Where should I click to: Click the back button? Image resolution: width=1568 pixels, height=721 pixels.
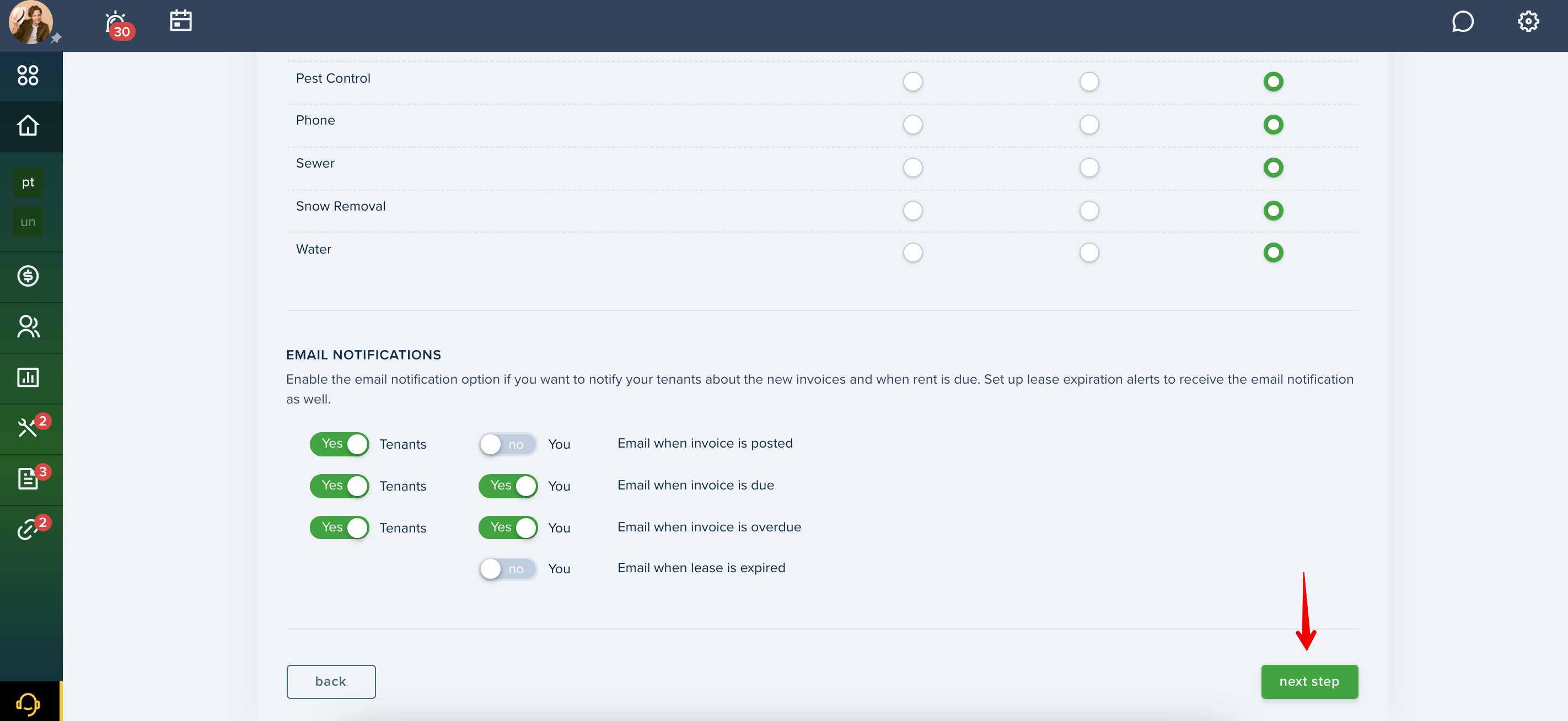point(330,681)
